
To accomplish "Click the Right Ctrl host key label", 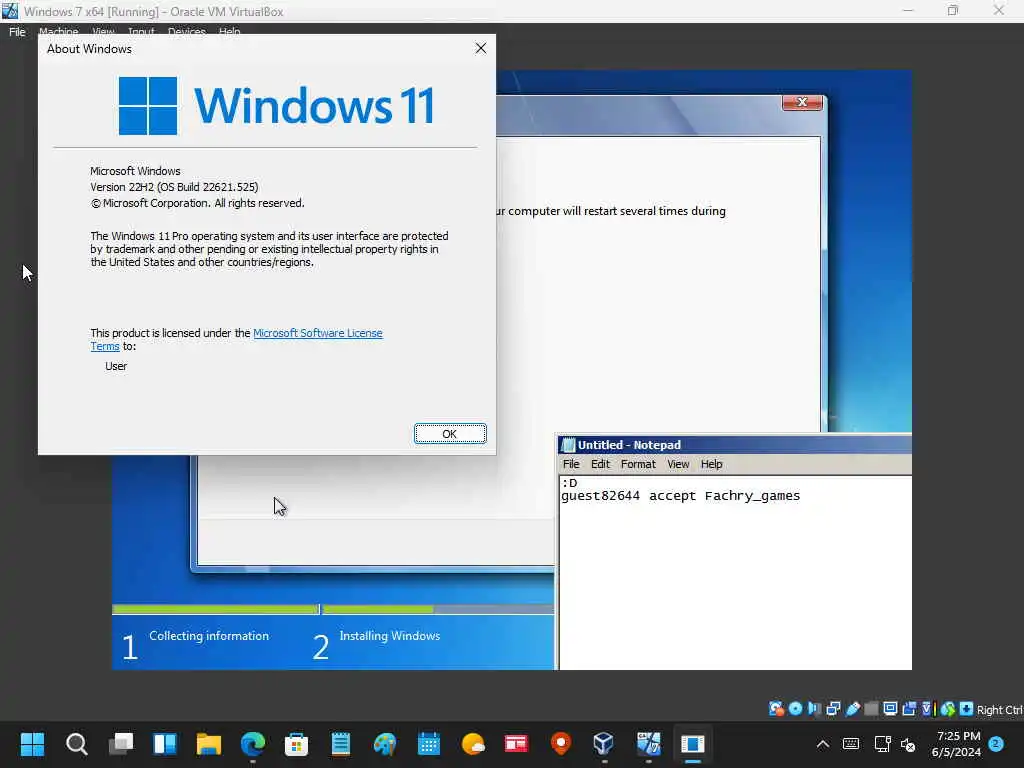I will (x=1000, y=710).
